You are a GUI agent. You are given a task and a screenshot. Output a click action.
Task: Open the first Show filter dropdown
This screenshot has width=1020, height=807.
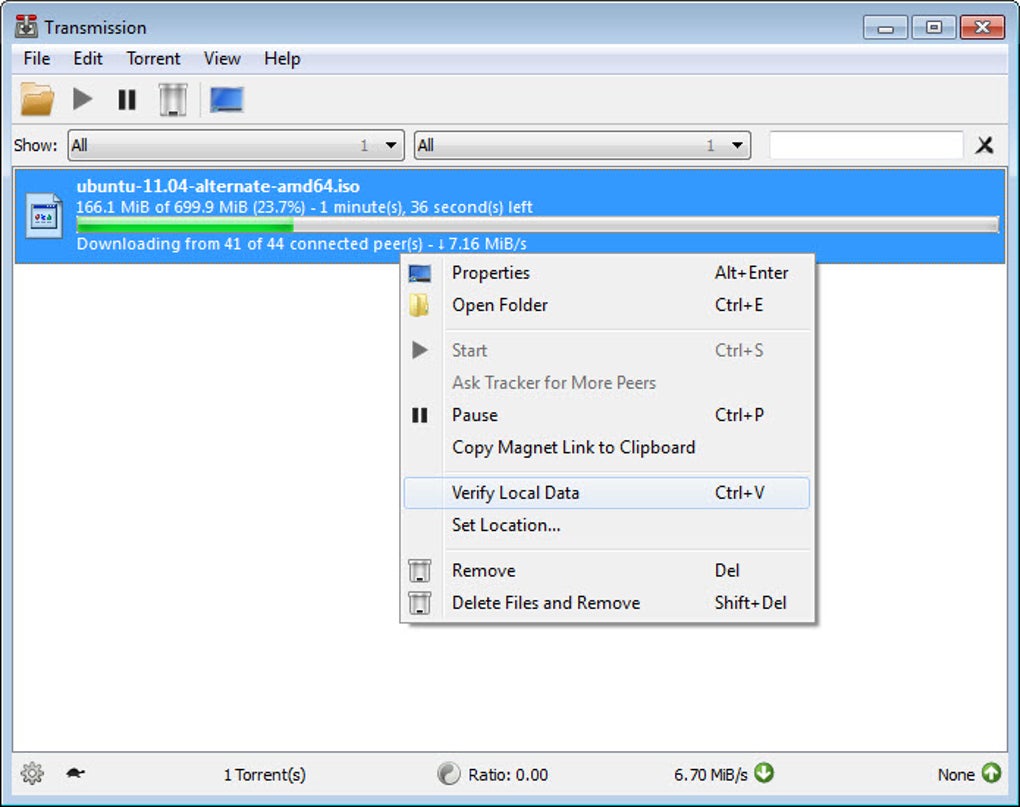[x=236, y=145]
